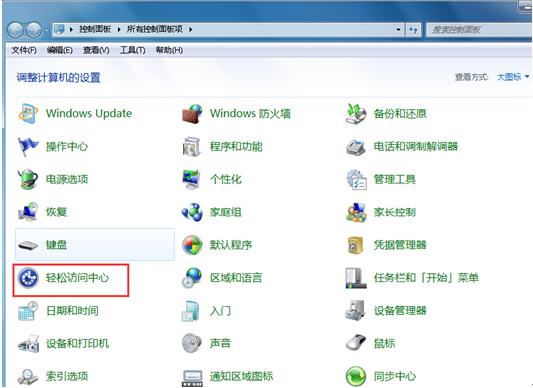Open the 个性化 monitor icon
Image resolution: width=533 pixels, height=388 pixels.
(192, 179)
